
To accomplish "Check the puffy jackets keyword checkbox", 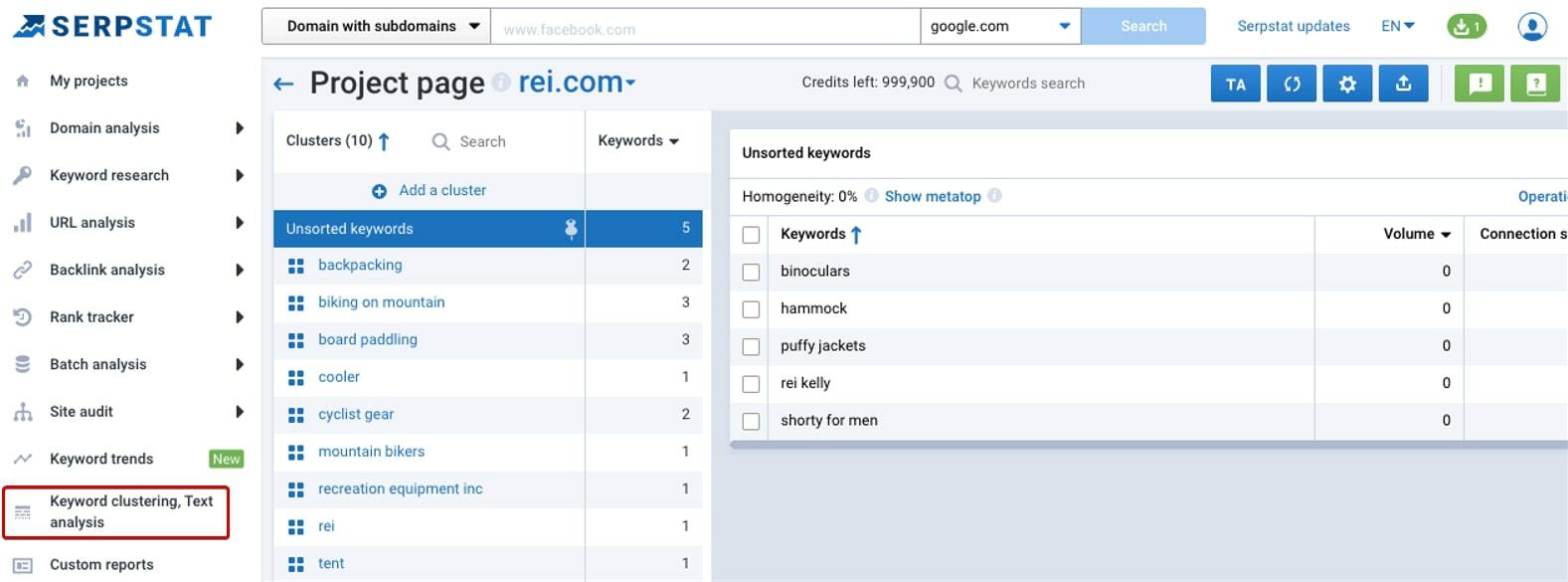I will click(x=751, y=346).
